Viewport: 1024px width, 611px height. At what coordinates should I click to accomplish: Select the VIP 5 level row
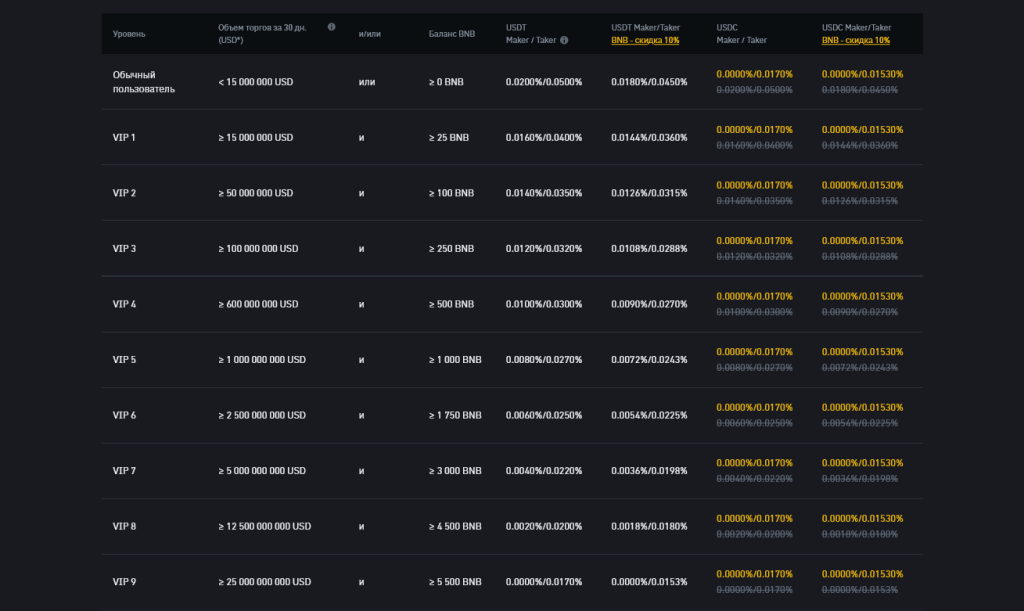(x=124, y=359)
